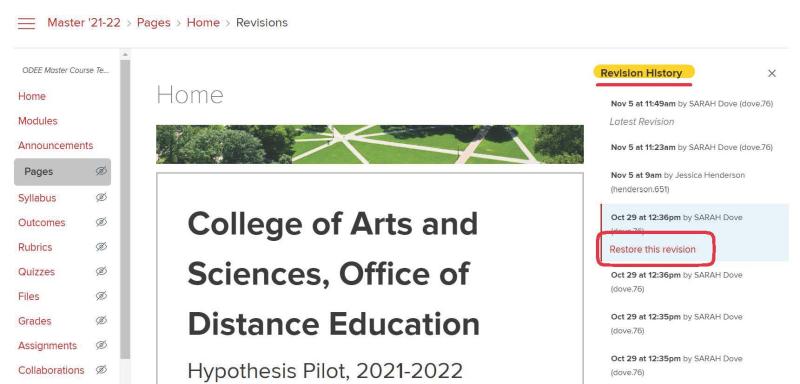This screenshot has height=384, width=800.
Task: Go to Master '21-22 breadcrumb
Action: click(84, 22)
